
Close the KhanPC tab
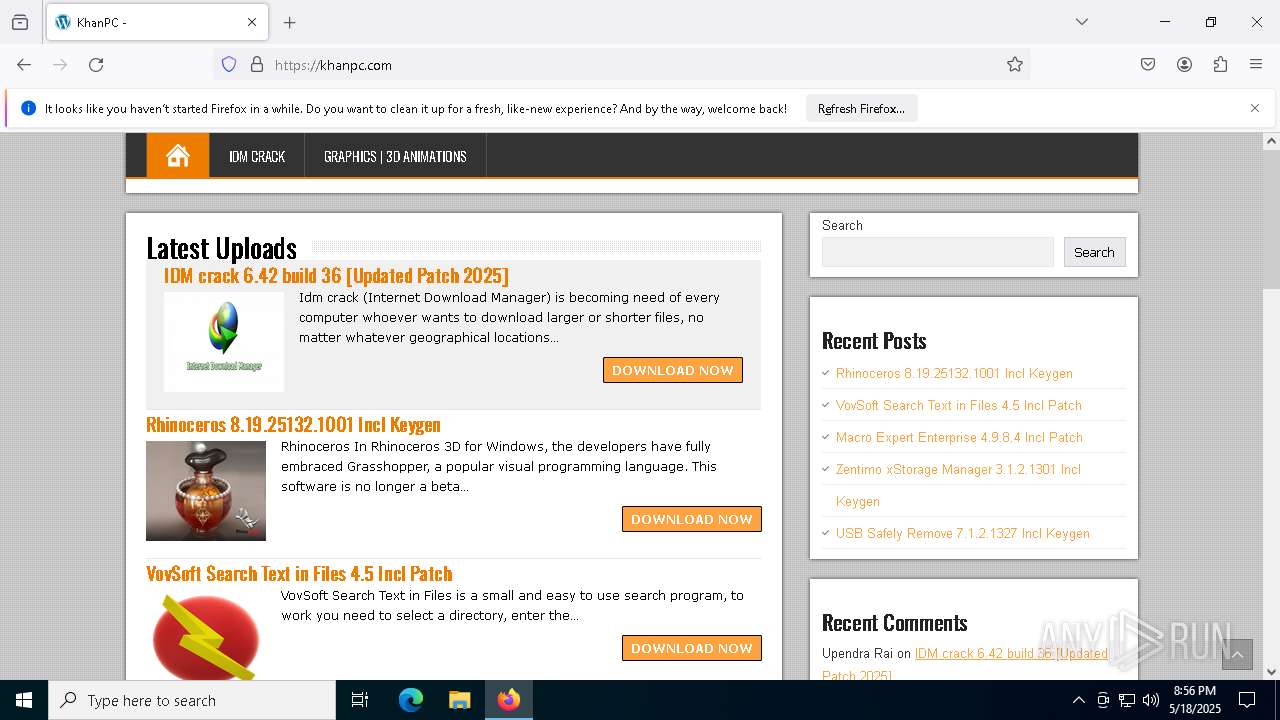[252, 22]
